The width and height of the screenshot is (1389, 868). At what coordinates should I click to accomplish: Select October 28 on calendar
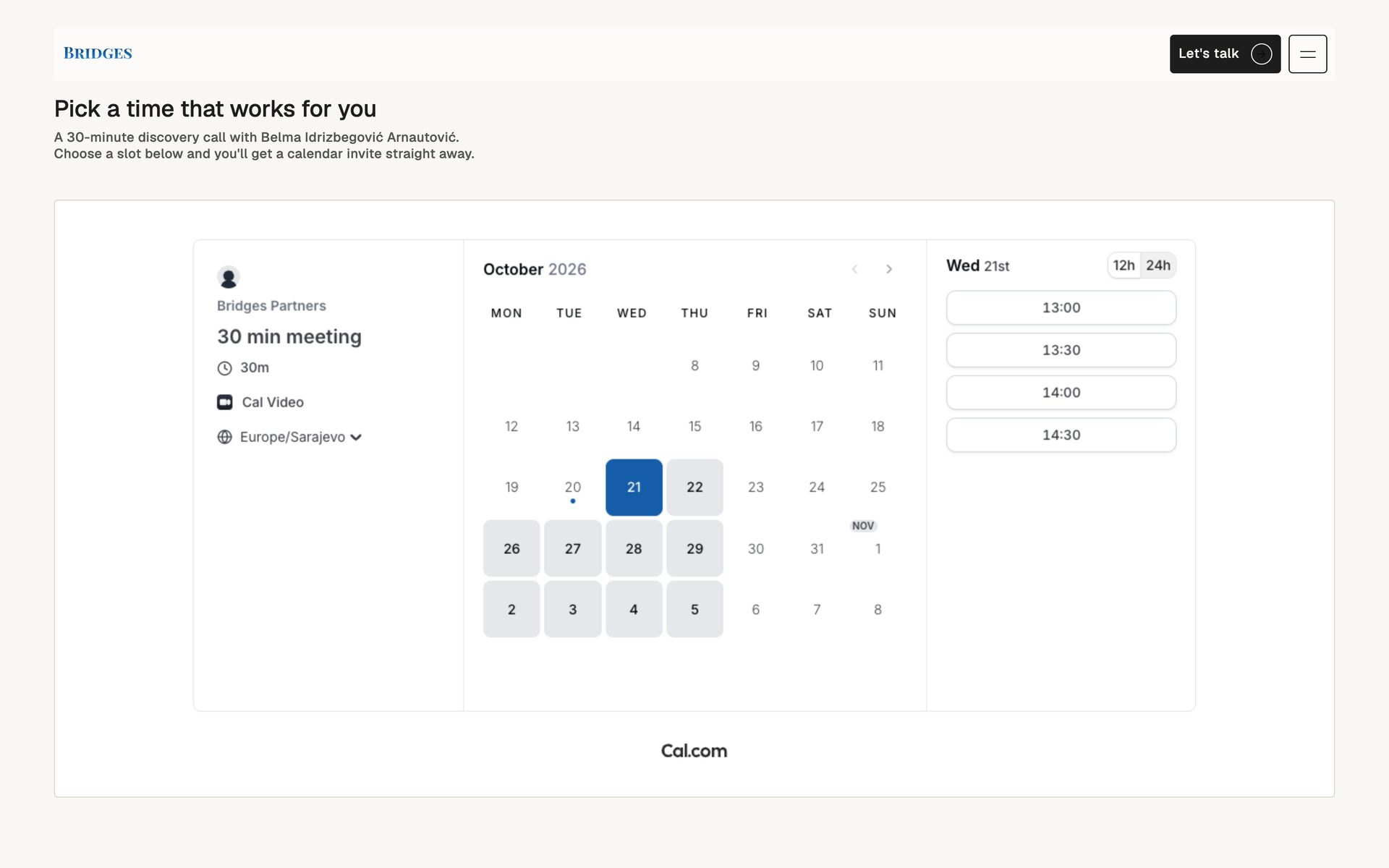pyautogui.click(x=634, y=548)
